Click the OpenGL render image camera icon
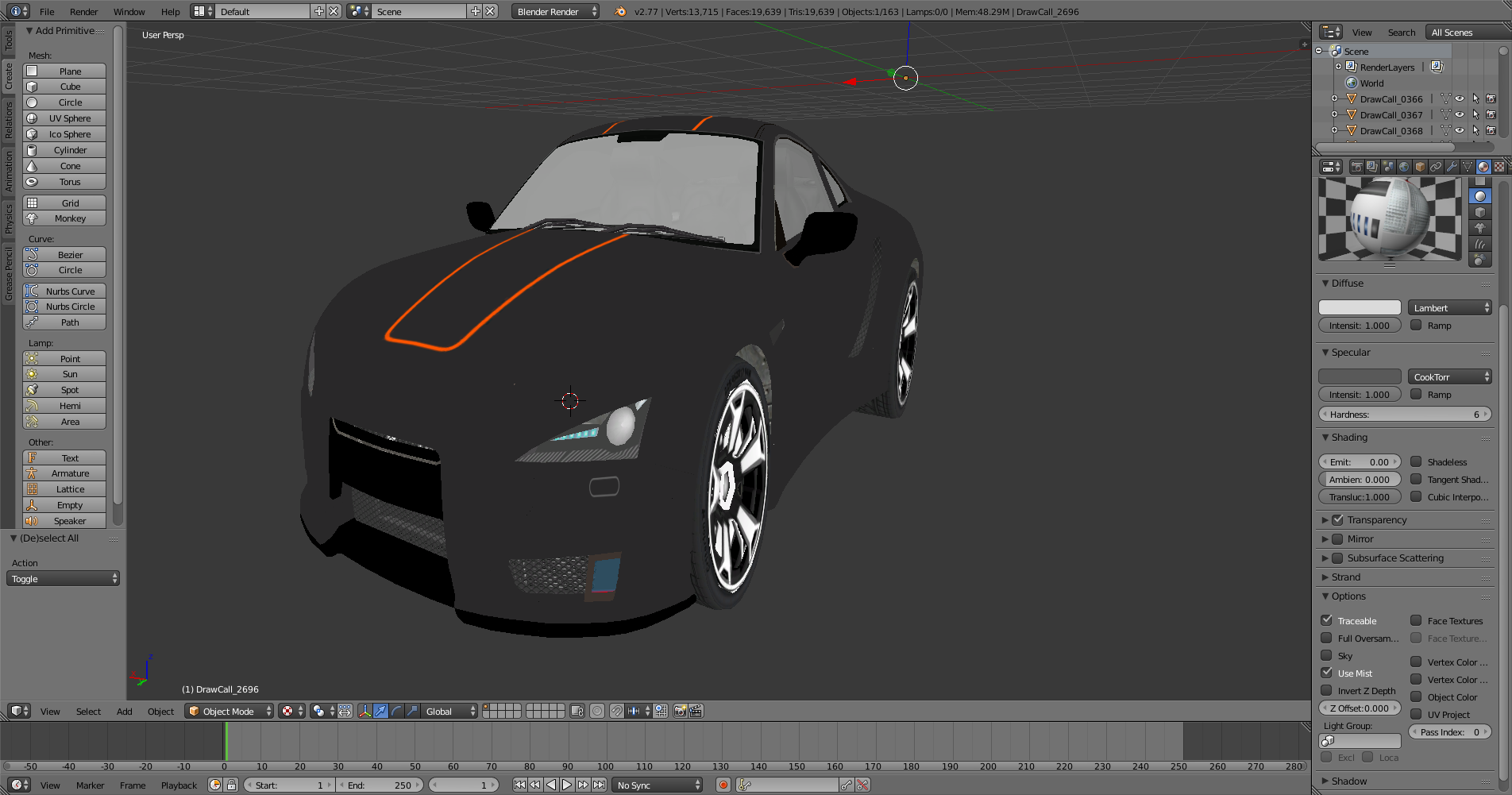 coord(681,711)
